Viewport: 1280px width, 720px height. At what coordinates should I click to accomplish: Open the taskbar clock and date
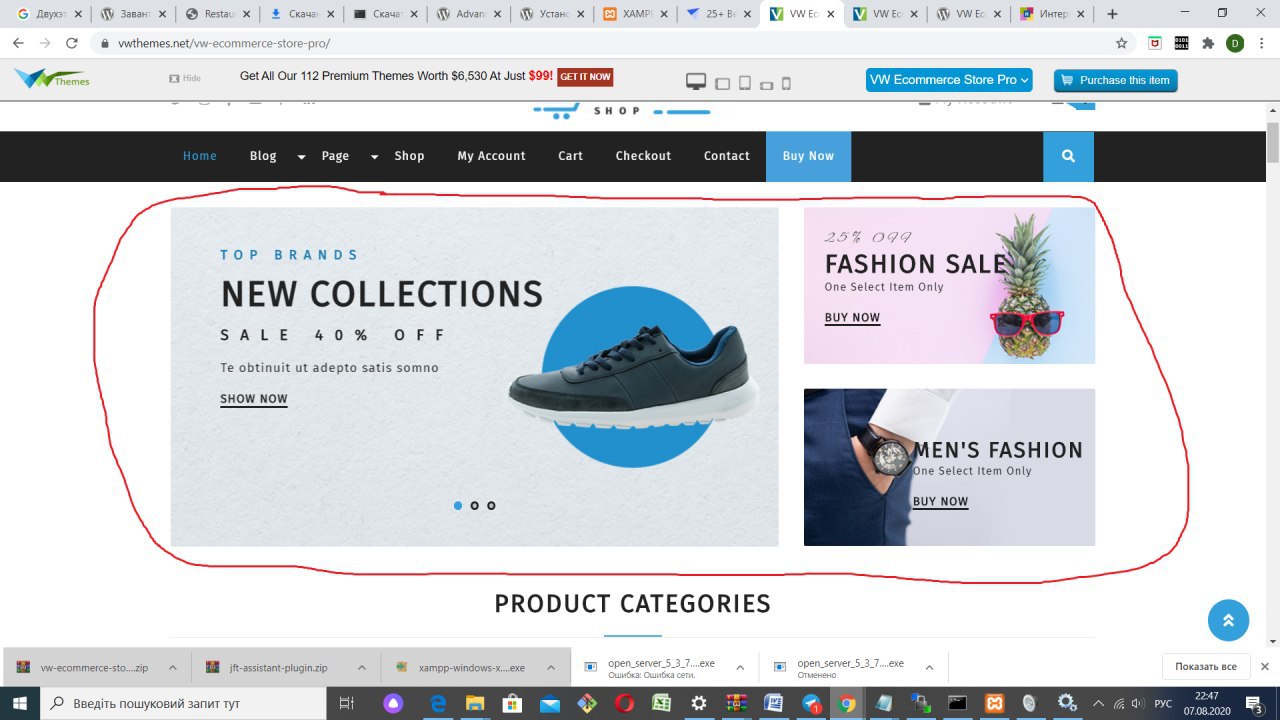[1207, 703]
